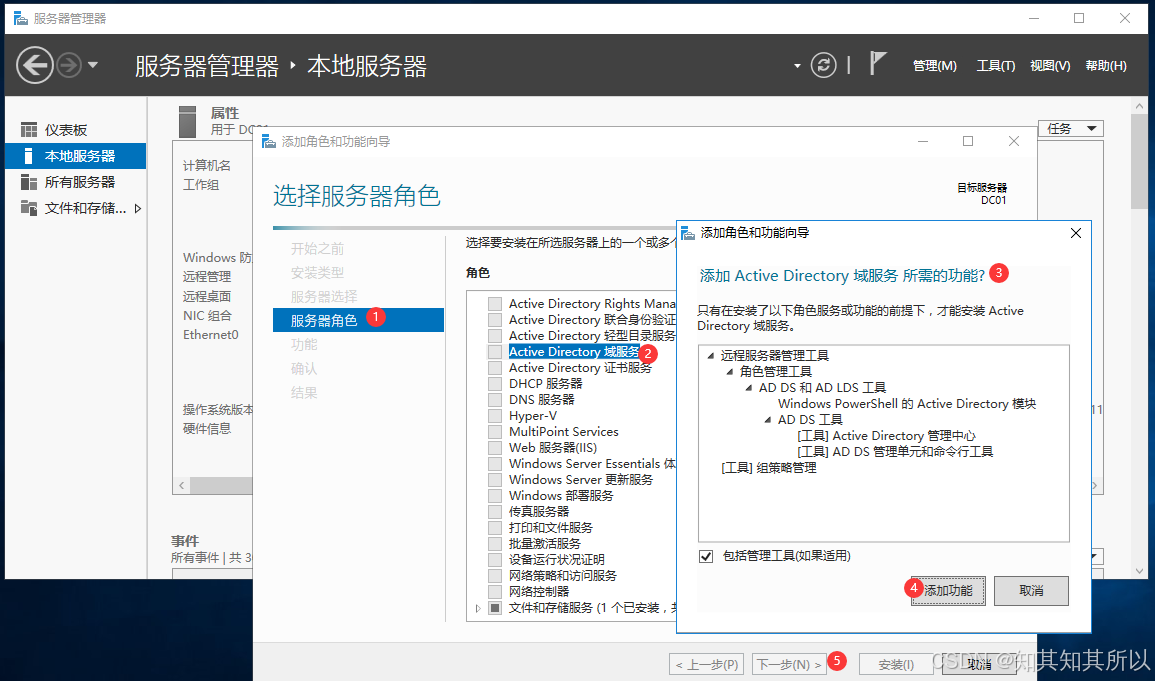Check Active Directory 轻型目录服务 role

click(495, 336)
